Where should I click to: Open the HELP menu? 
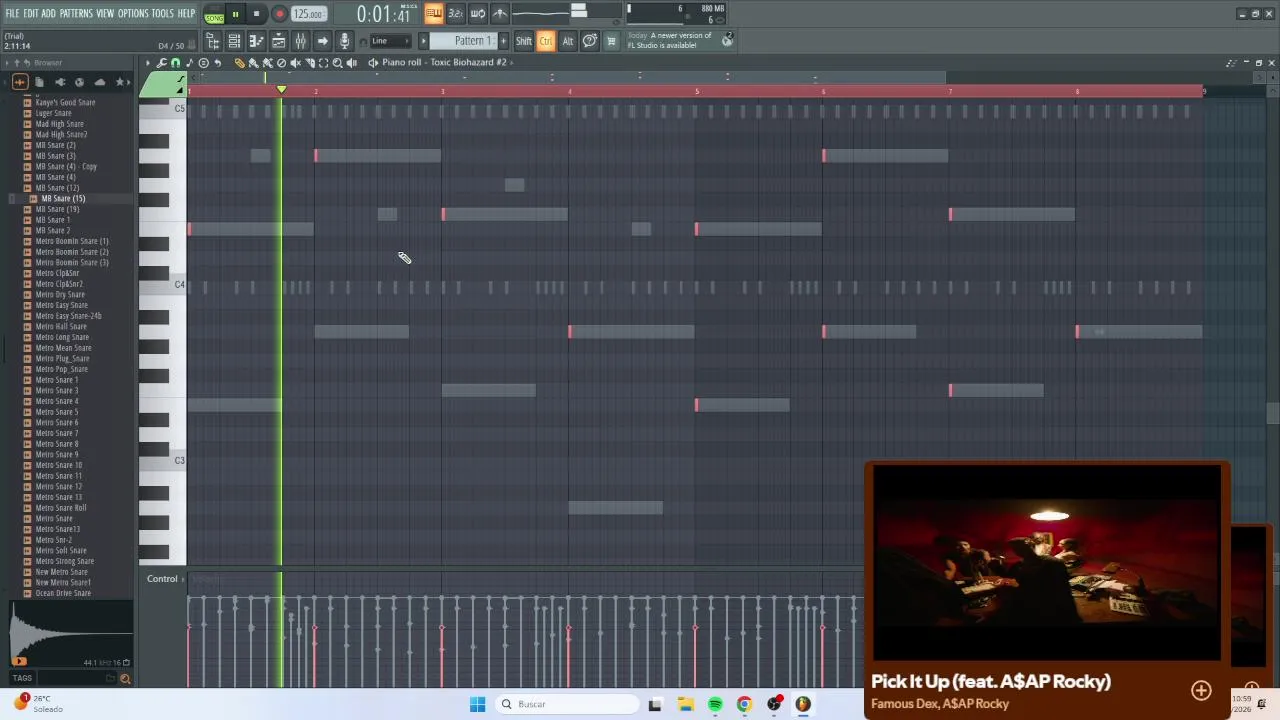pyautogui.click(x=187, y=13)
